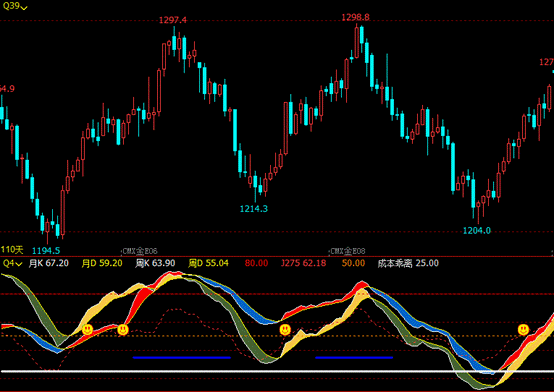The width and height of the screenshot is (554, 392).
Task: Click the 1204.0 low price label
Action: [477, 231]
